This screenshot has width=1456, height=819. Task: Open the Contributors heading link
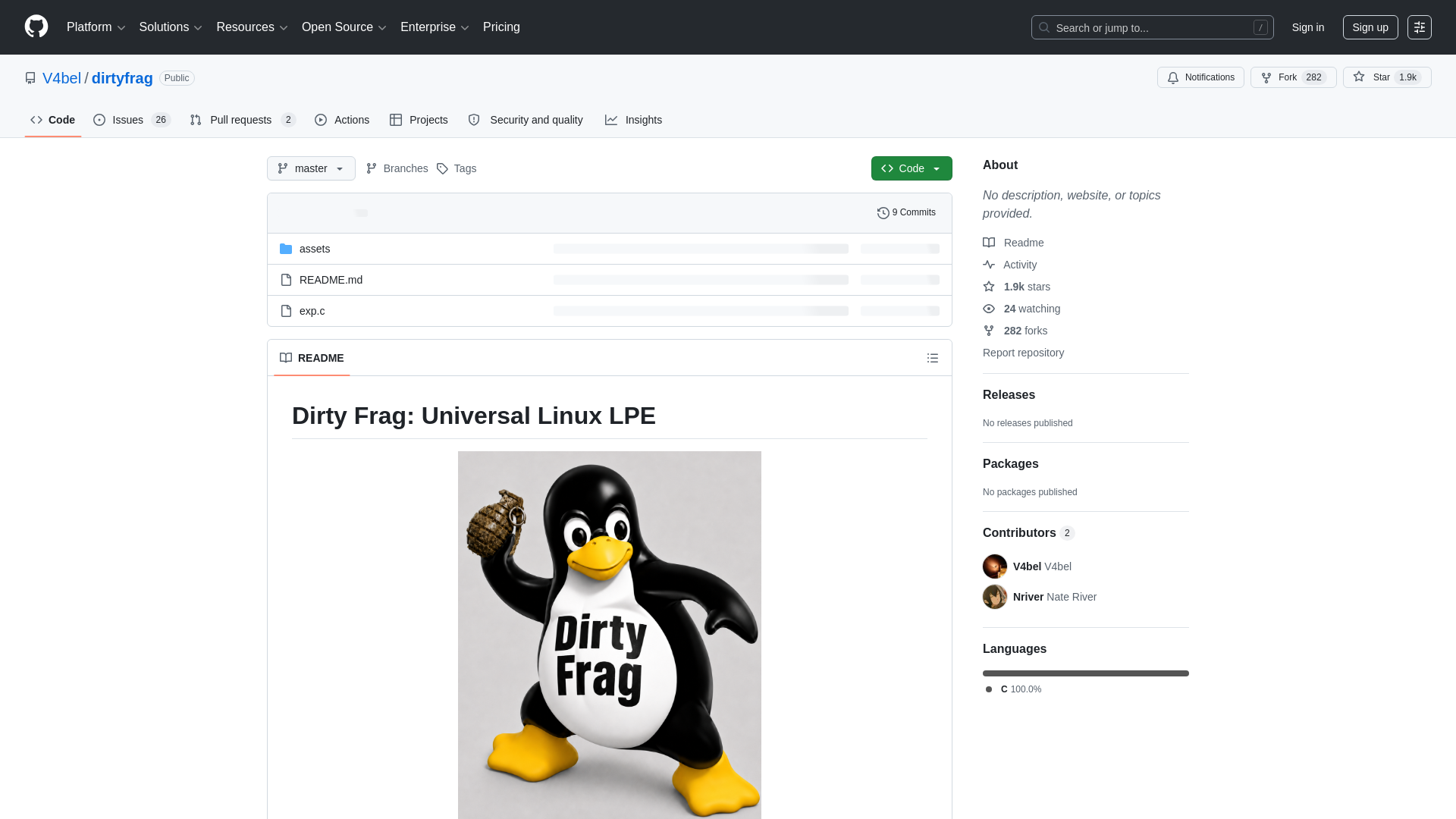(x=1028, y=533)
